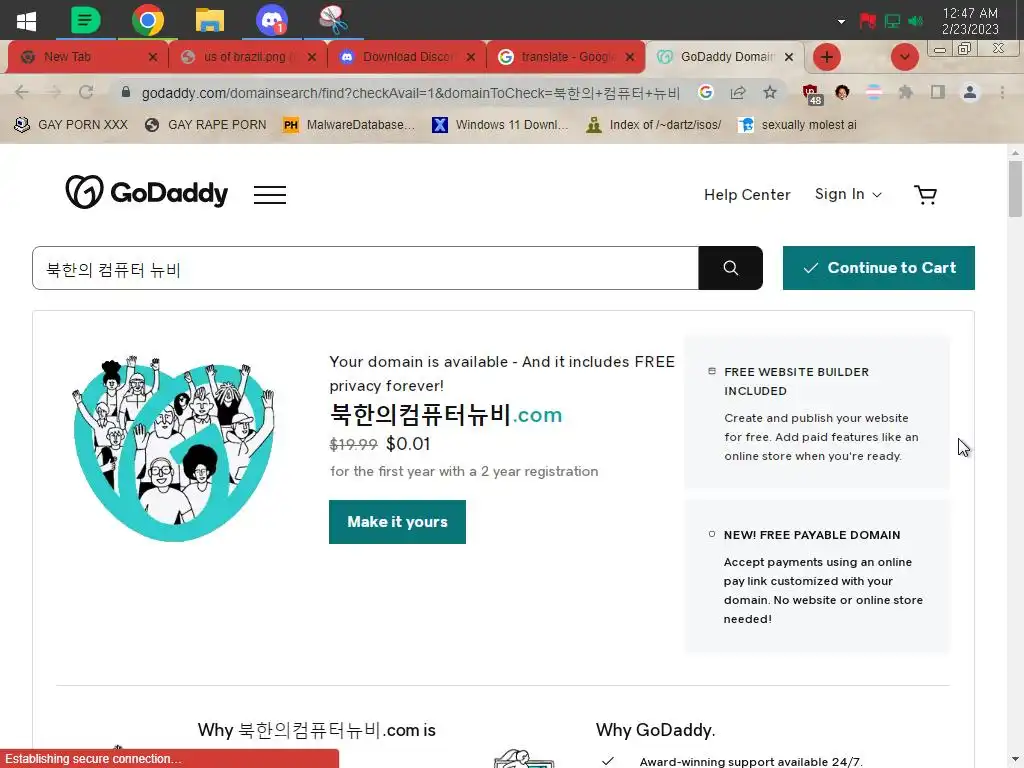Share this page from address bar

[738, 93]
